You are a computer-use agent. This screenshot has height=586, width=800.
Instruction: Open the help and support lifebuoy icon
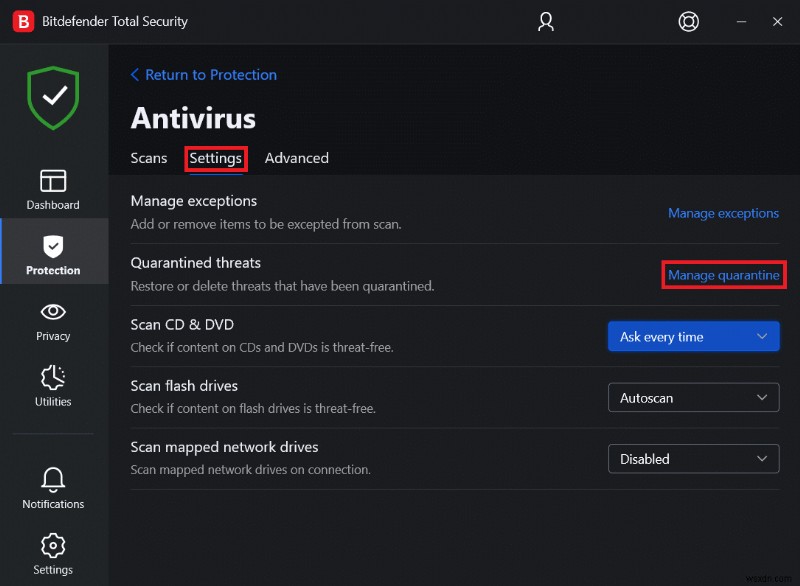688,21
